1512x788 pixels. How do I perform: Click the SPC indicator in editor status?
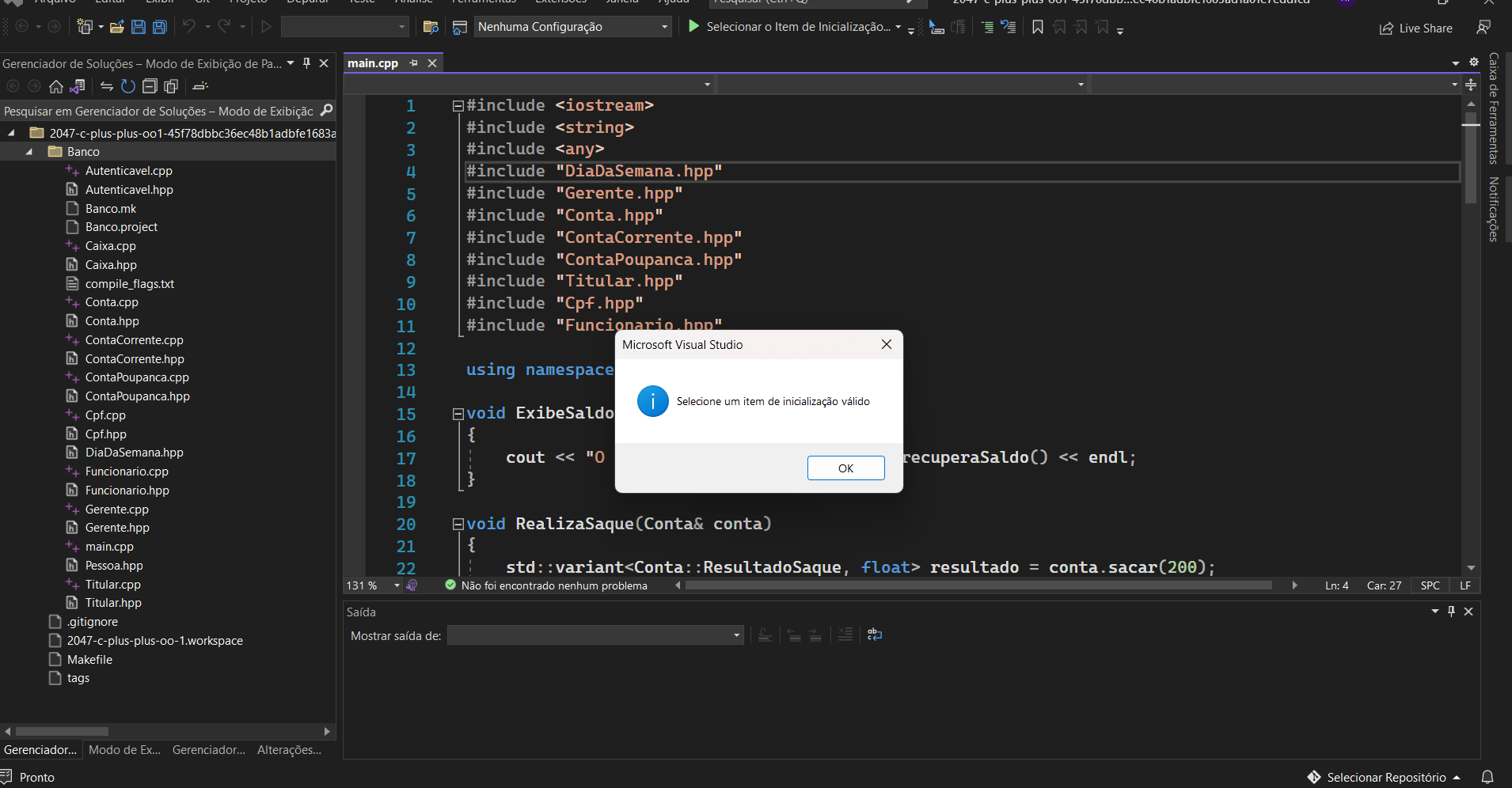pyautogui.click(x=1430, y=585)
